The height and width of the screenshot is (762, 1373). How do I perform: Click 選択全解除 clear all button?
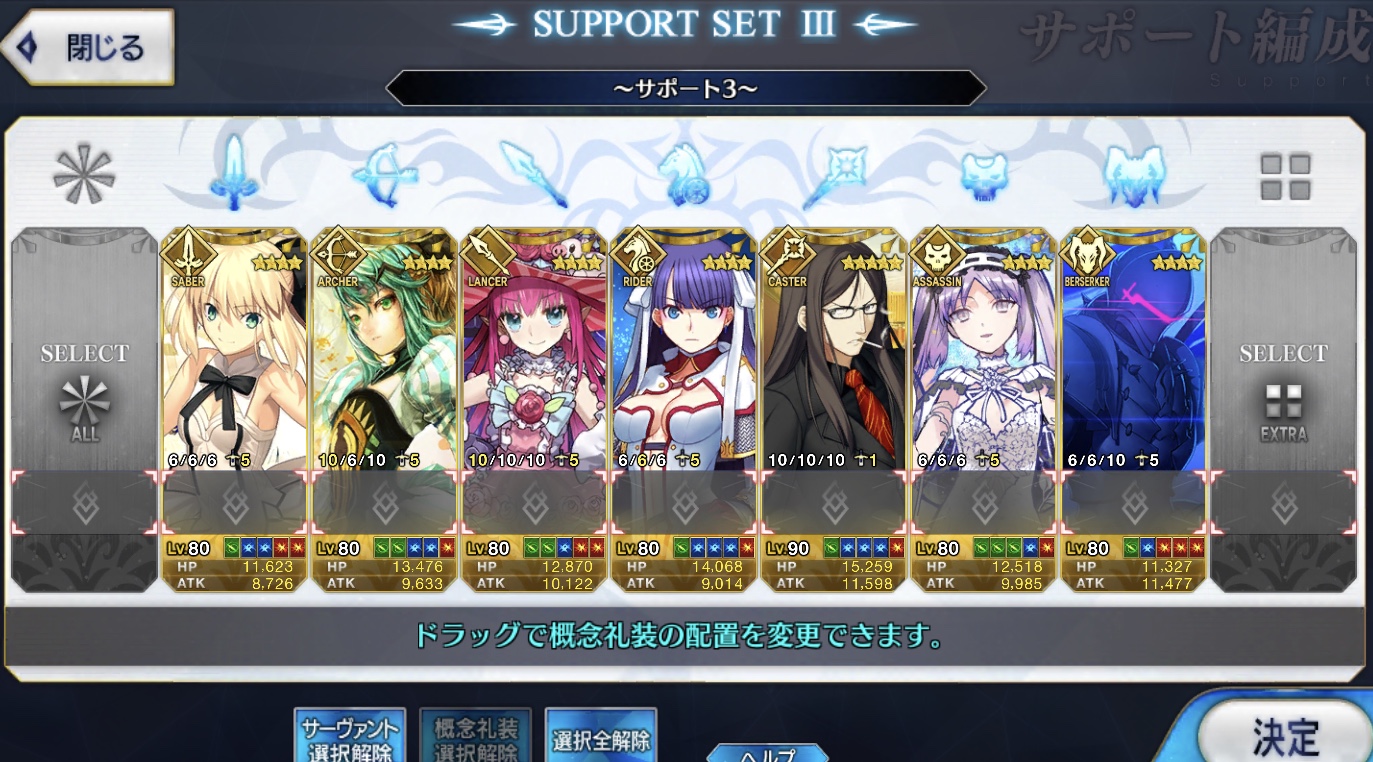click(600, 738)
